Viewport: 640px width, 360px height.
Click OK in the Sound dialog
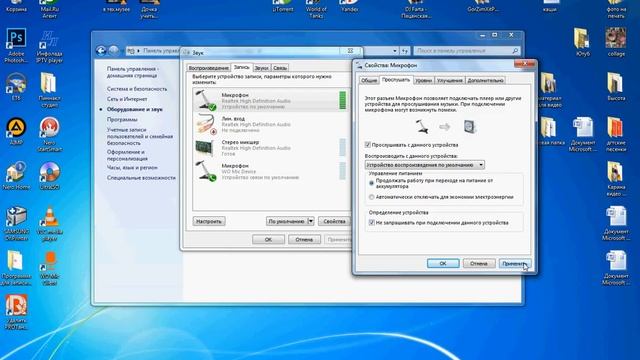tap(268, 240)
